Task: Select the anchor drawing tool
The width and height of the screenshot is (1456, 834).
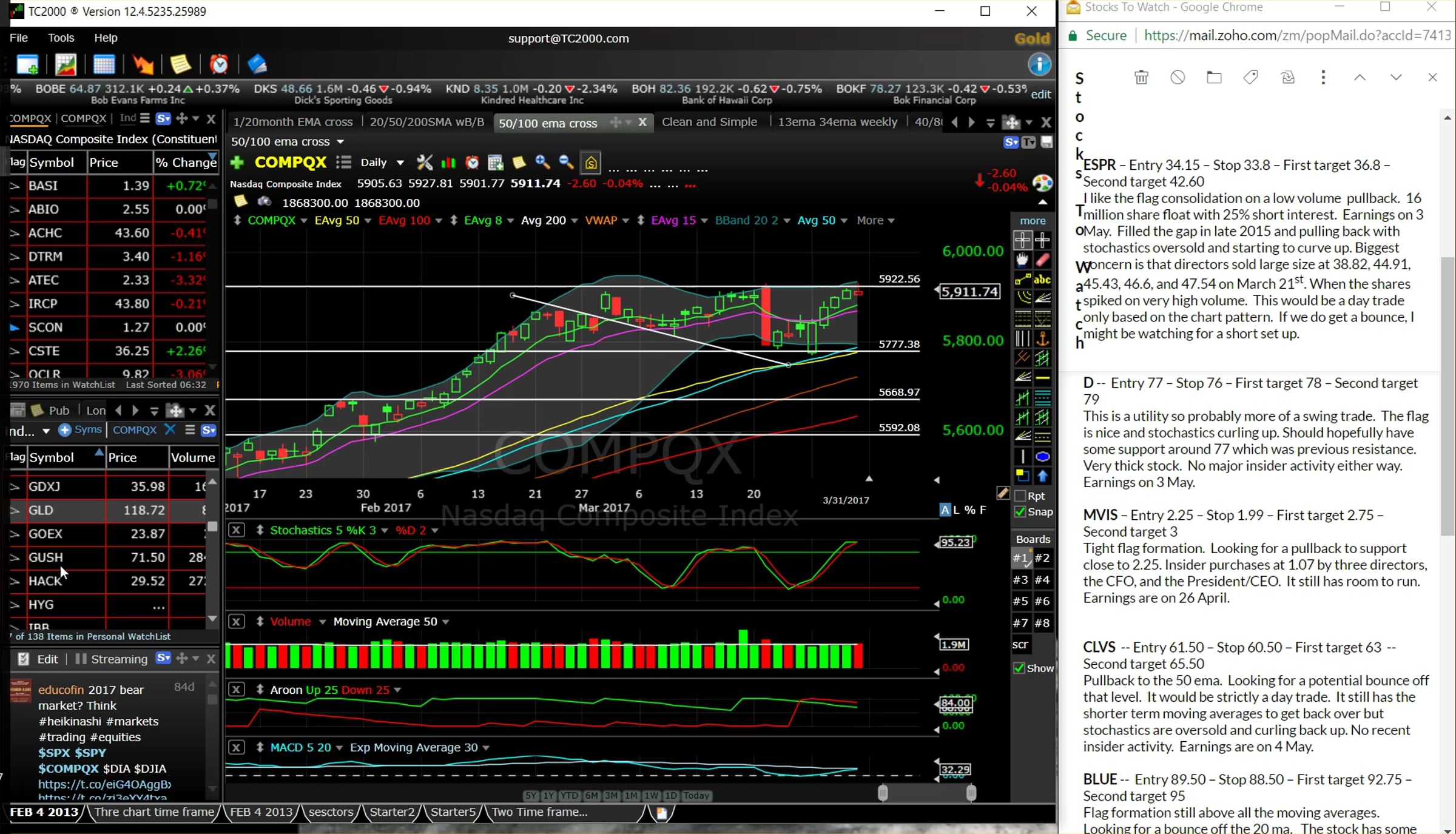Action: click(1043, 338)
